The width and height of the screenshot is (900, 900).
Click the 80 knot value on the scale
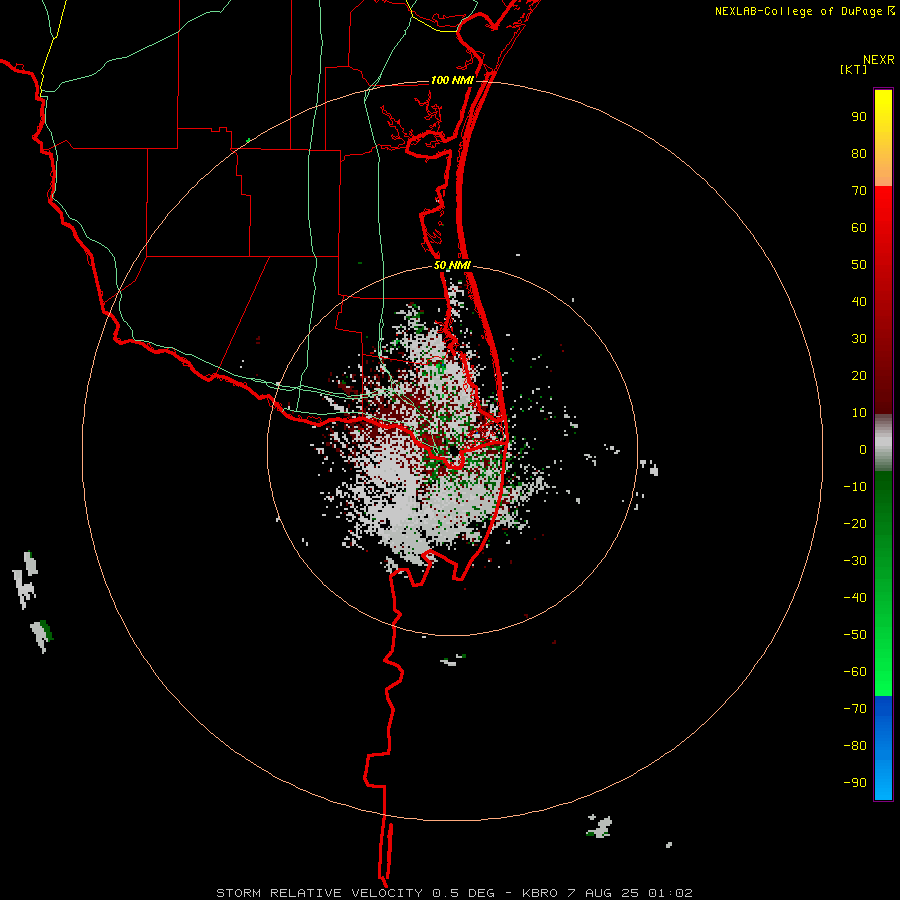(859, 153)
